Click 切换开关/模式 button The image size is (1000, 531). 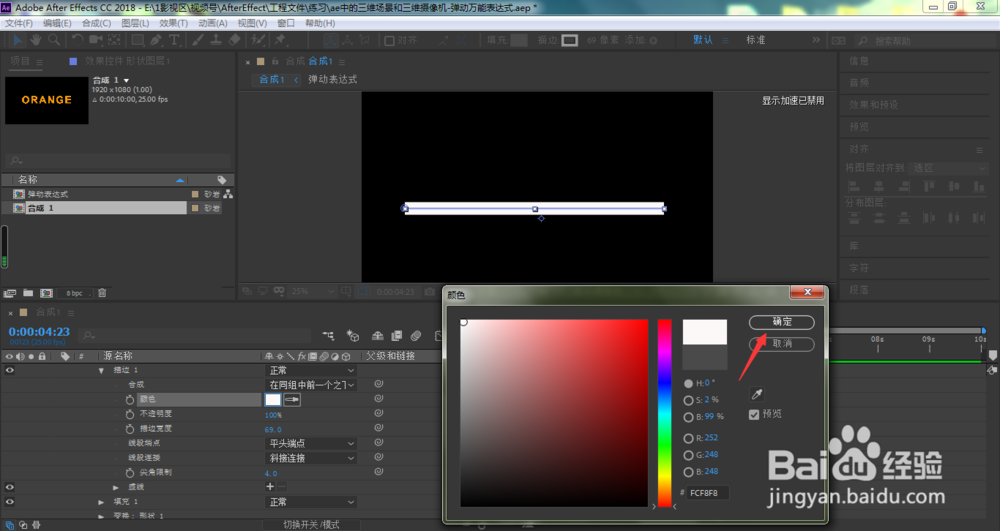pos(312,525)
